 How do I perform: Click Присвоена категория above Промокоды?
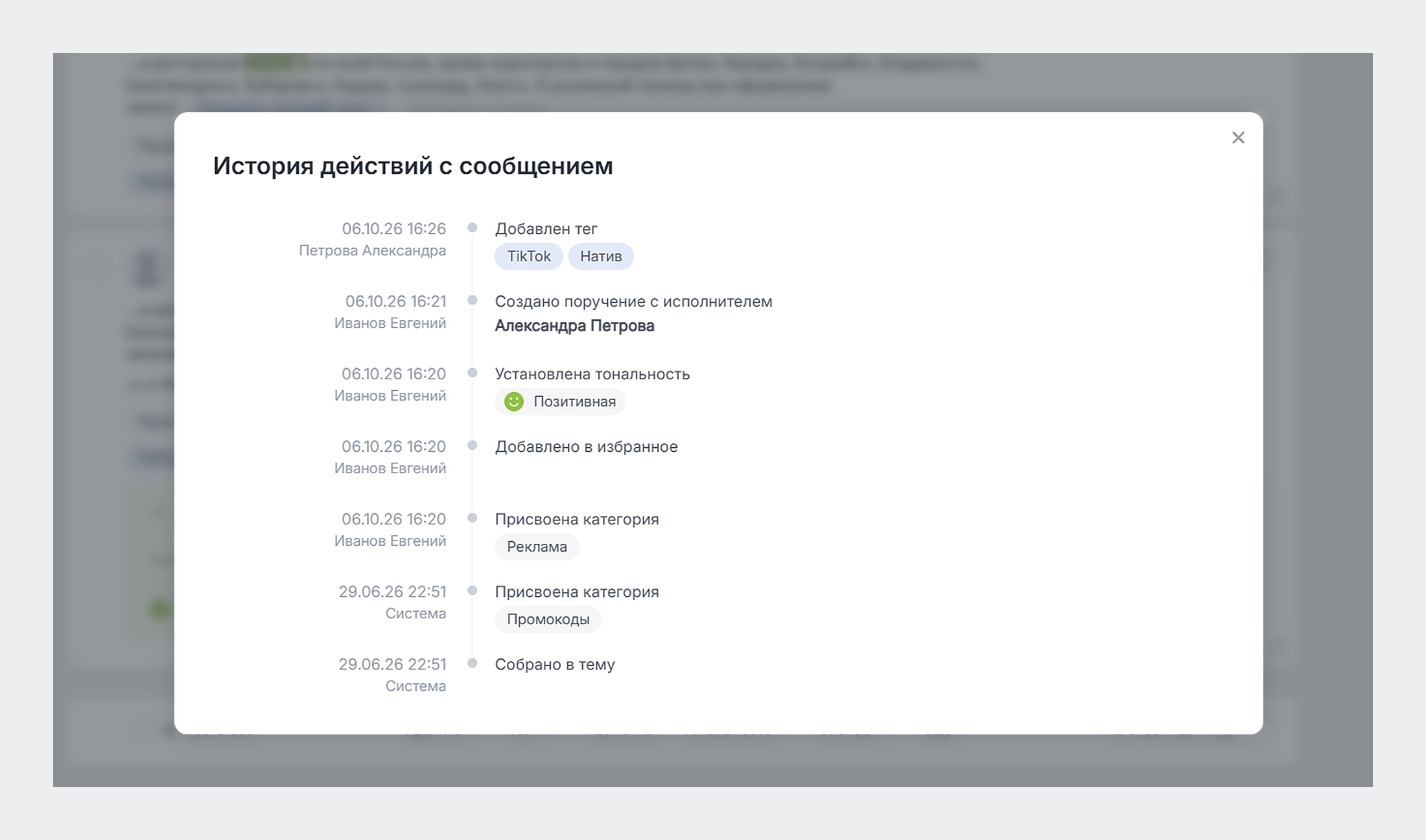(x=577, y=592)
